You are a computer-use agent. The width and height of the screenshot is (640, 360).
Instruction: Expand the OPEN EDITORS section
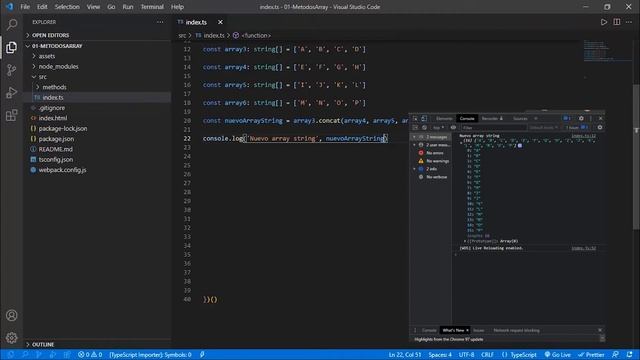coord(50,36)
